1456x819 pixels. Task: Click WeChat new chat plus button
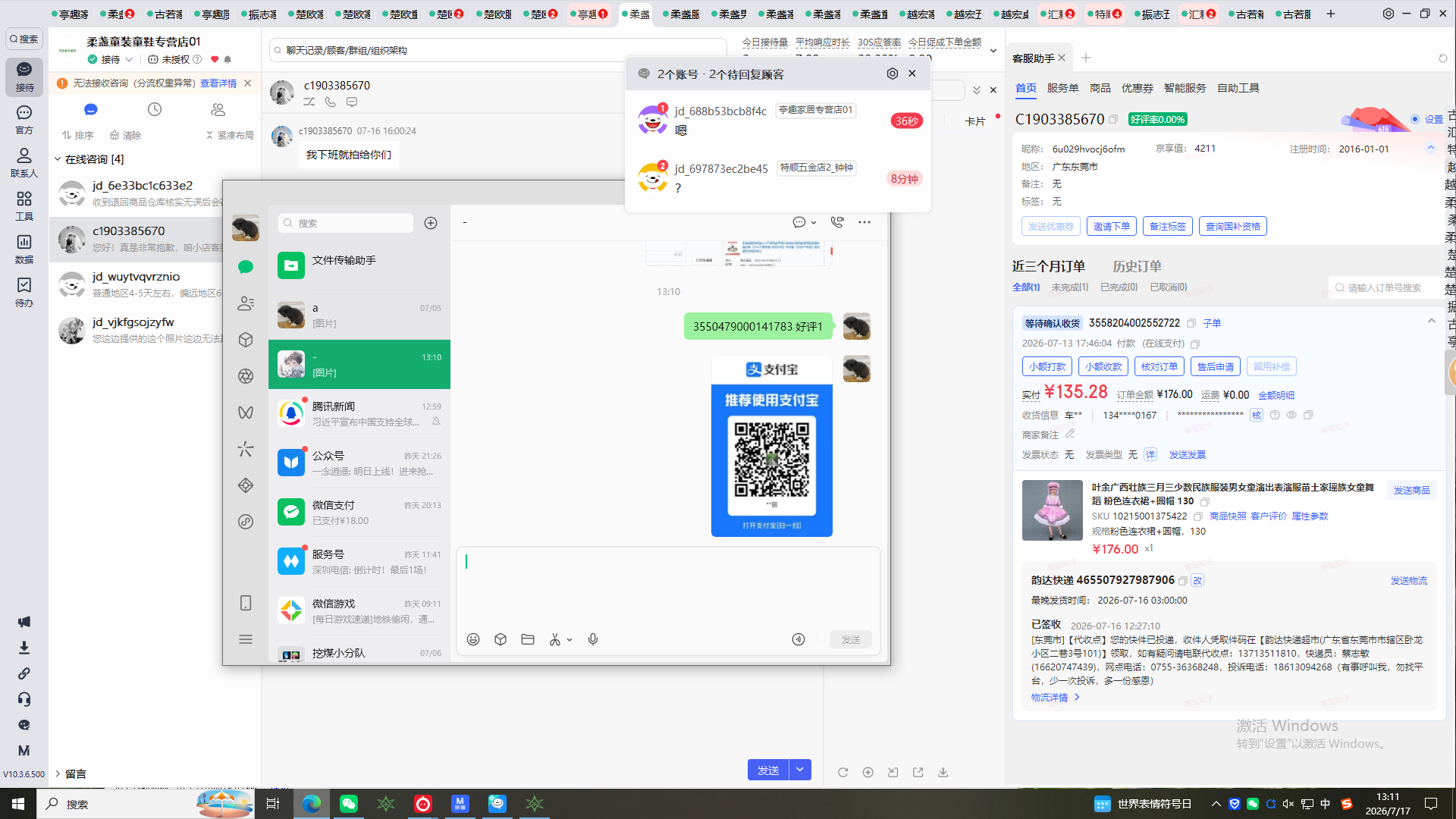[x=431, y=223]
